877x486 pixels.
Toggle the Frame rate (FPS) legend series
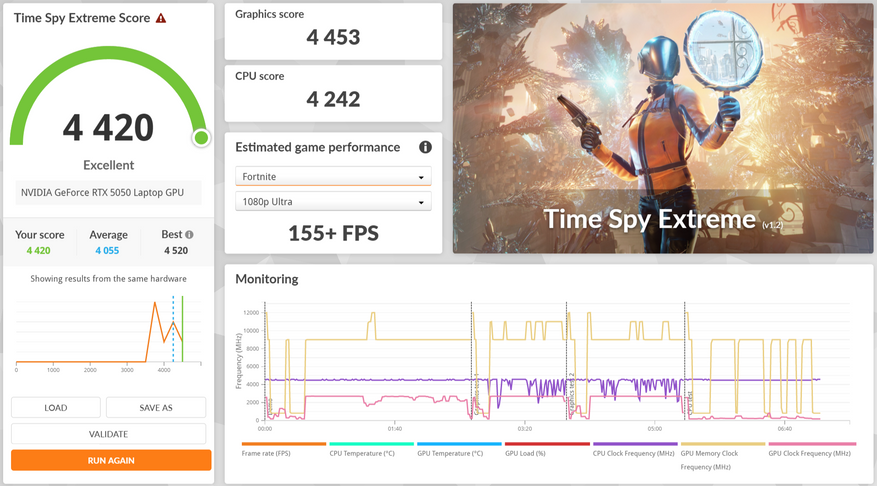pyautogui.click(x=284, y=450)
